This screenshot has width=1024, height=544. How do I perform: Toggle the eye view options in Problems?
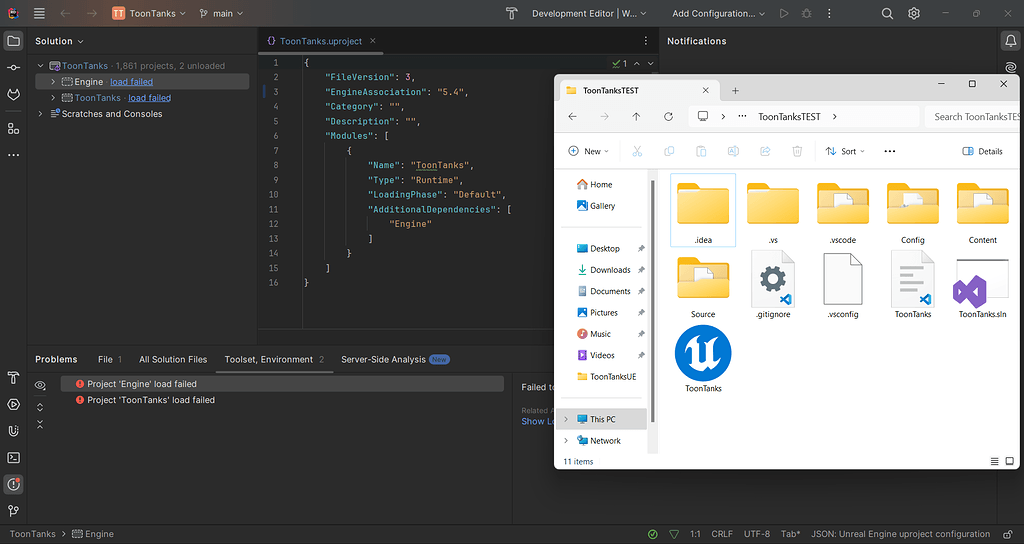(40, 385)
